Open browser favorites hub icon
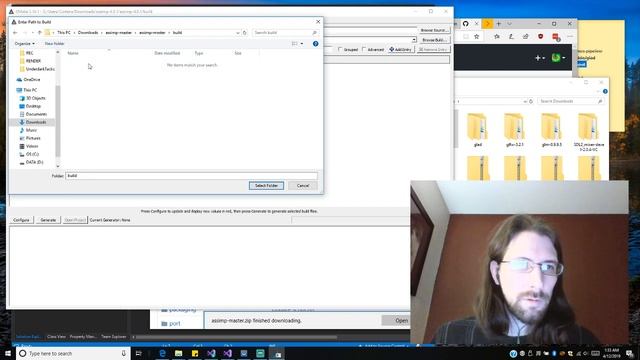 pyautogui.click(x=497, y=37)
